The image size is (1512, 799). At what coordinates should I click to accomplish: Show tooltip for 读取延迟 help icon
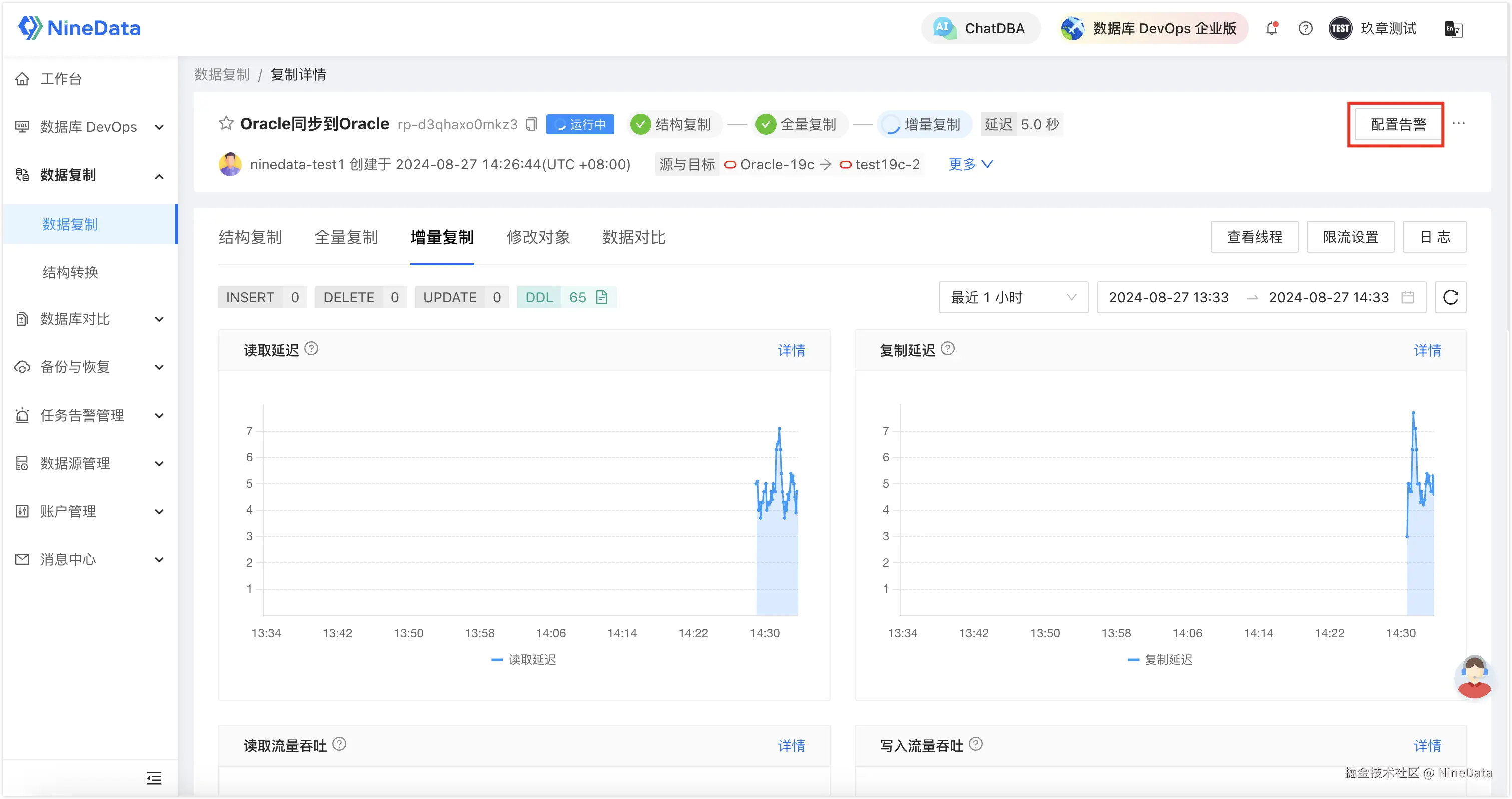pos(312,349)
